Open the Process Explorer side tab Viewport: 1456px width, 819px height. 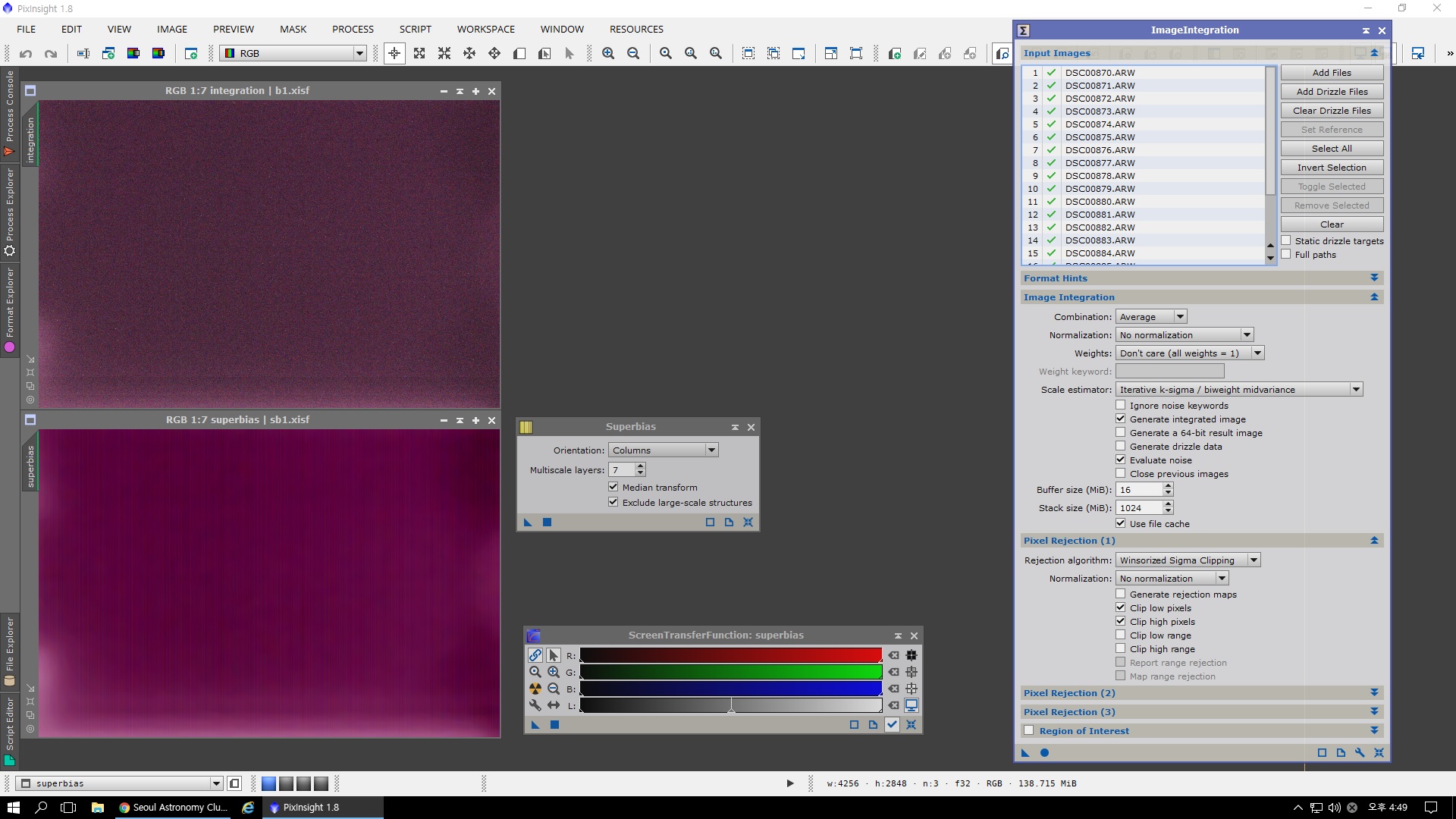pyautogui.click(x=10, y=212)
